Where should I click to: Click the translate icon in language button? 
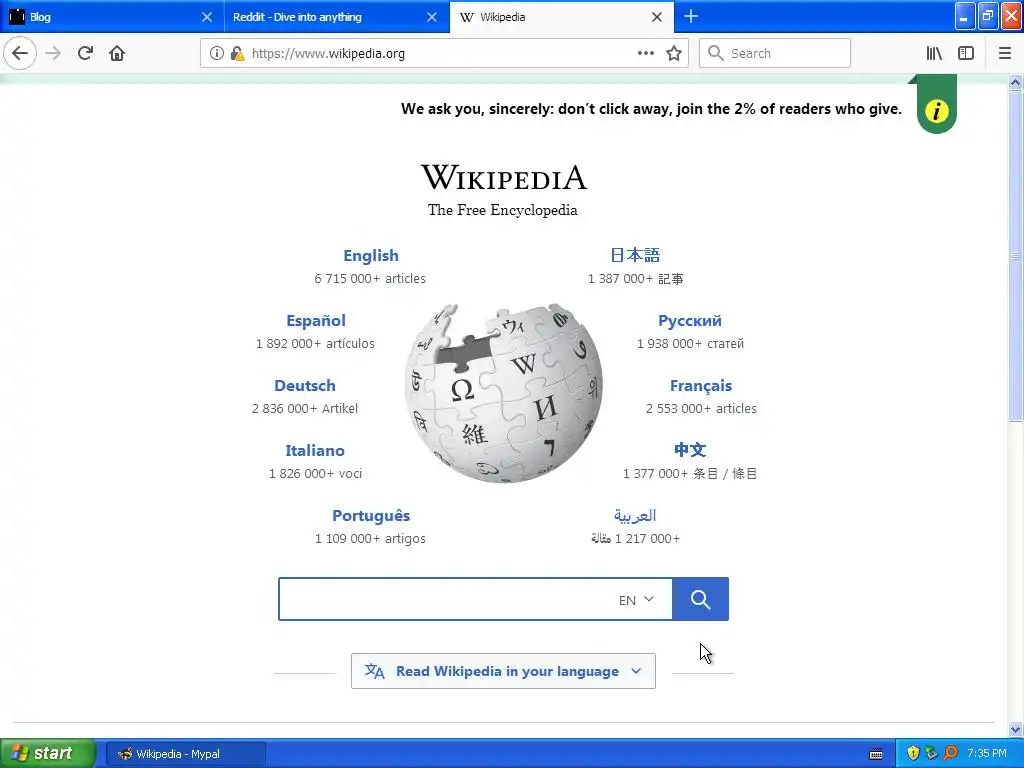[374, 671]
